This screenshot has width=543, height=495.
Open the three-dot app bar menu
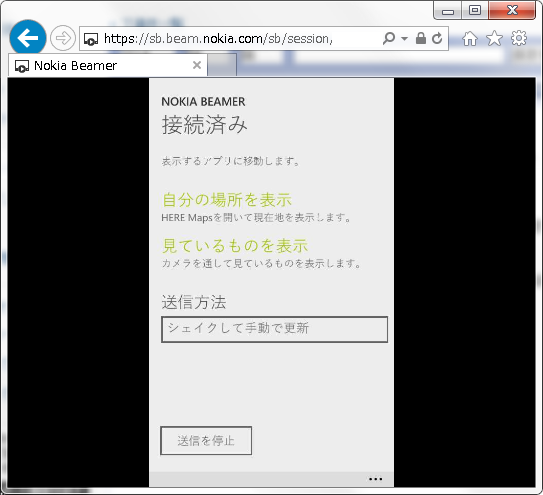point(375,479)
